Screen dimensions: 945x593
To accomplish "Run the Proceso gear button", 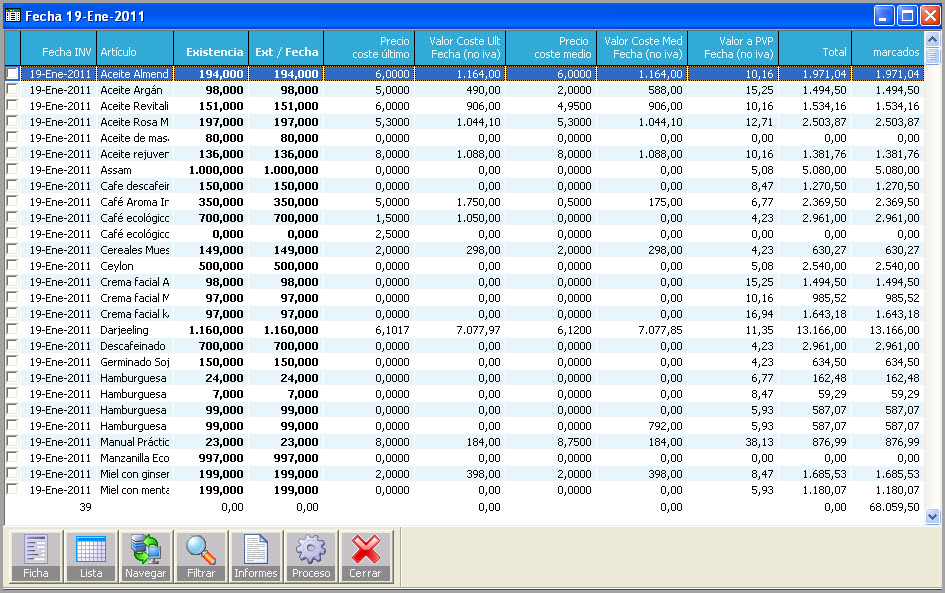I will pyautogui.click(x=311, y=556).
